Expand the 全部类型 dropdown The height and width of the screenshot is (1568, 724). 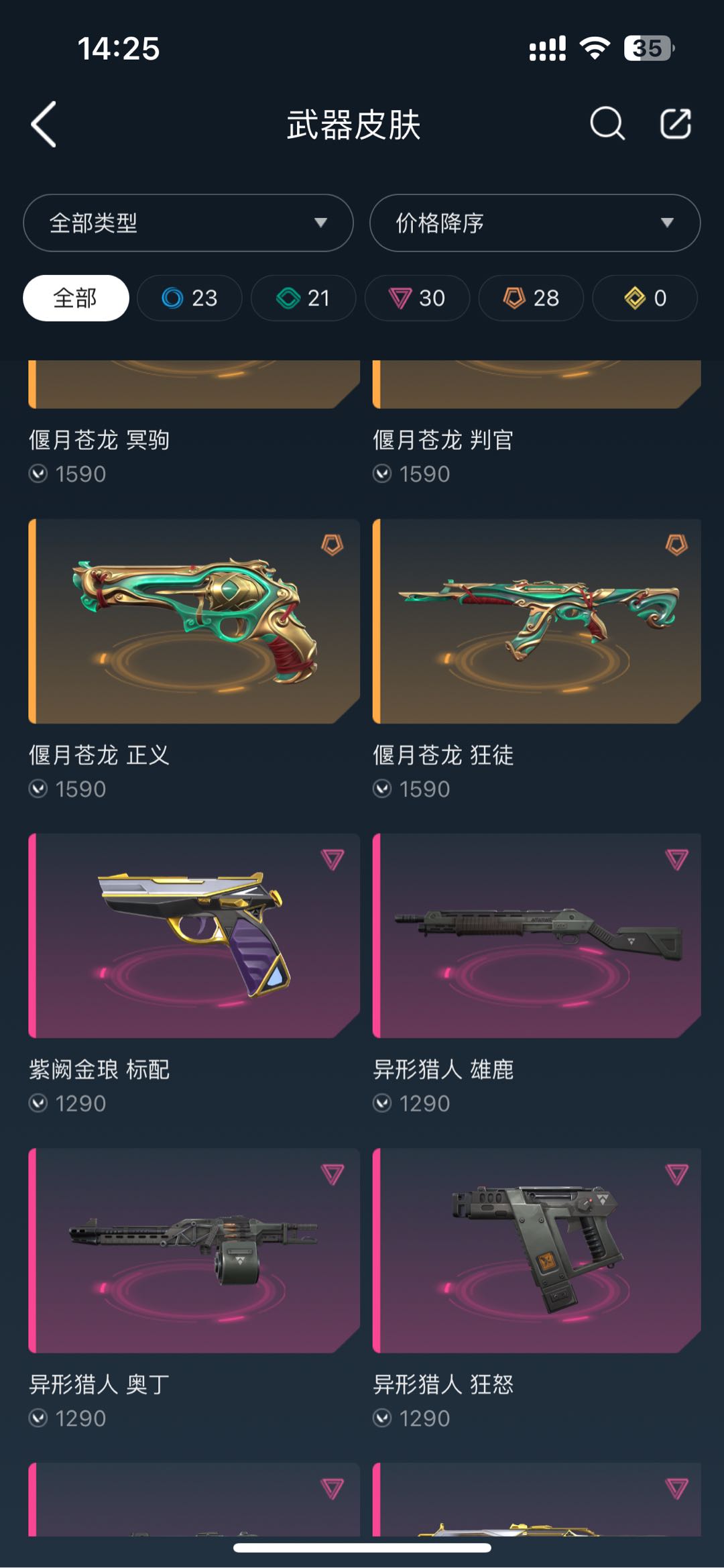(x=188, y=223)
